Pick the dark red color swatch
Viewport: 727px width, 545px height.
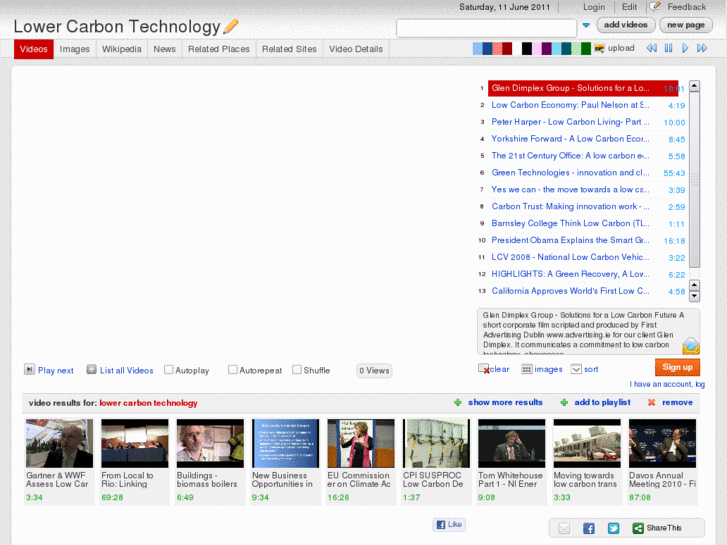(507, 48)
